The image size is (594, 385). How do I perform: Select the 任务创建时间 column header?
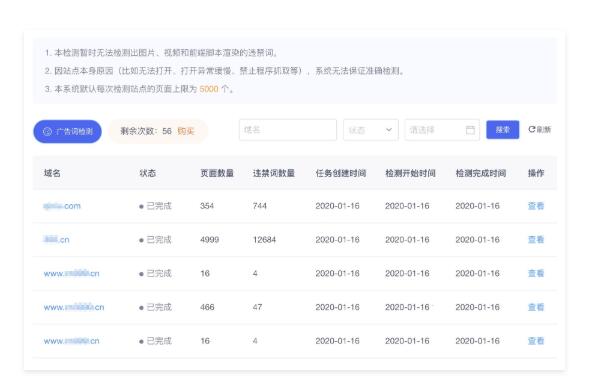[x=341, y=173]
